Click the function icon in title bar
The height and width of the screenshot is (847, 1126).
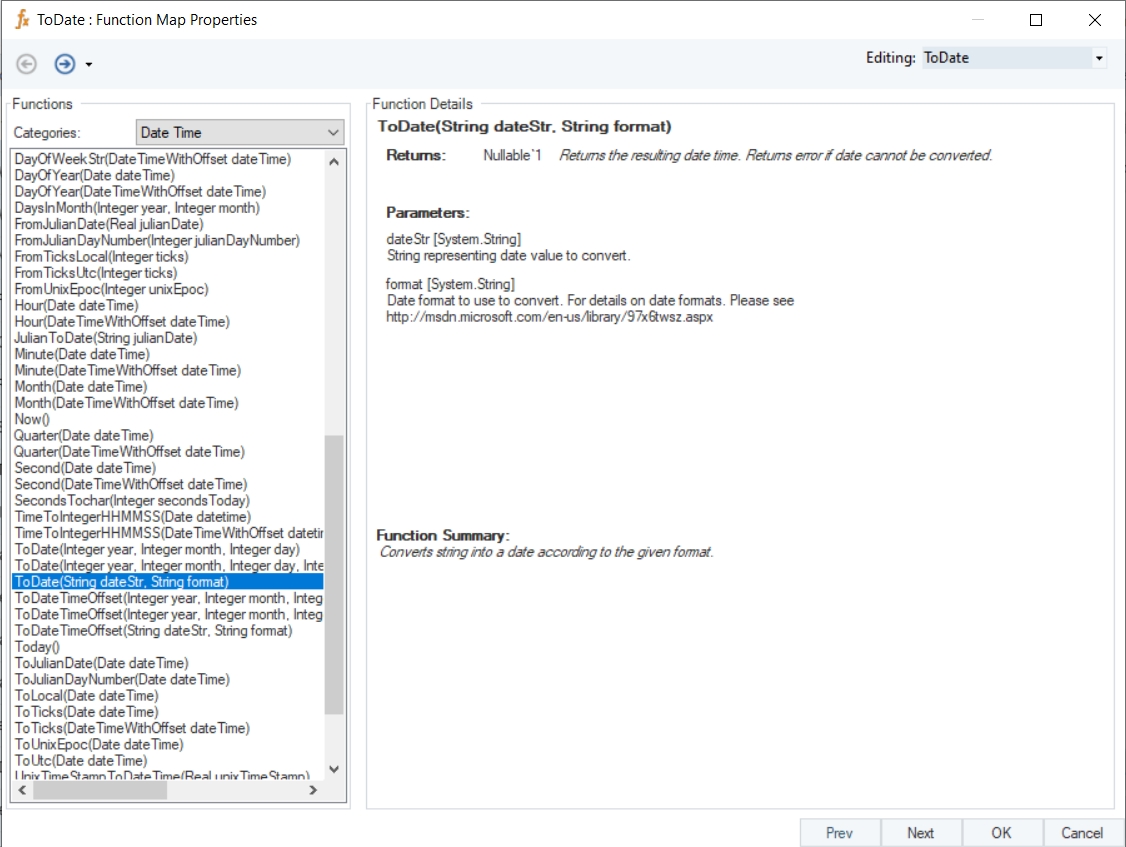tap(22, 19)
